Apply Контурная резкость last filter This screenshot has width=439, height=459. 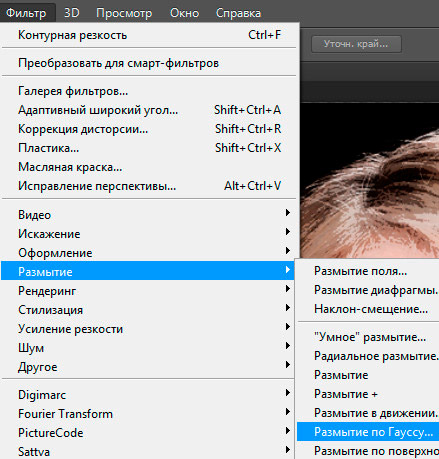click(149, 35)
